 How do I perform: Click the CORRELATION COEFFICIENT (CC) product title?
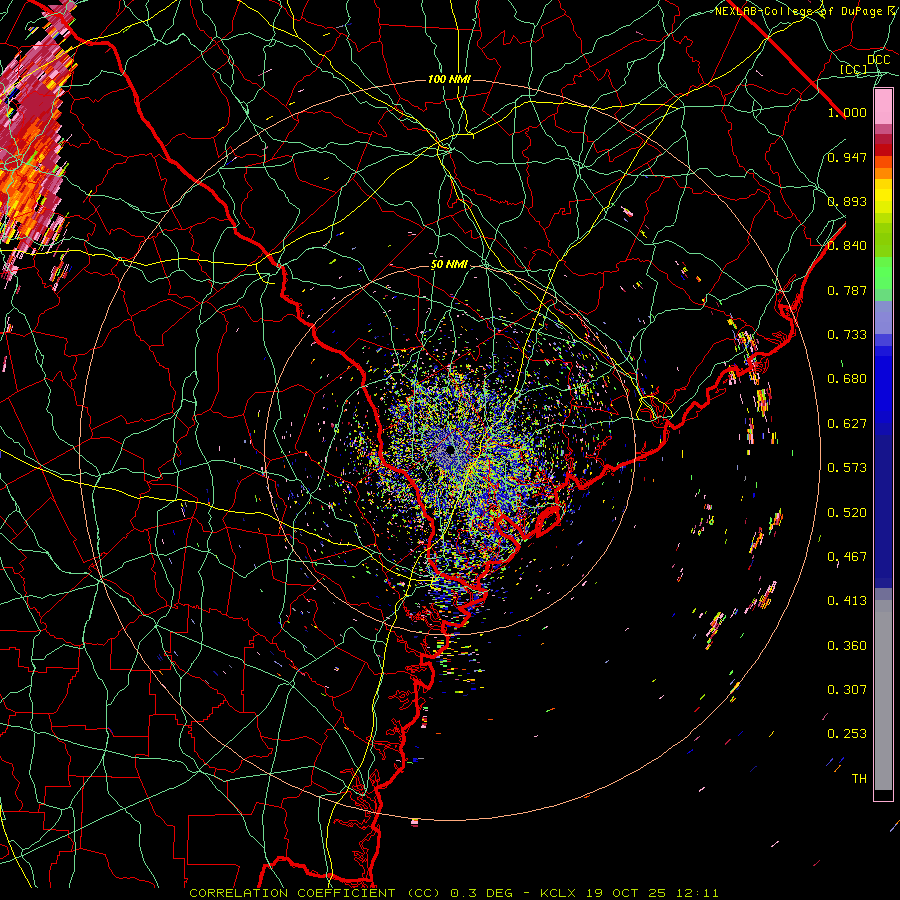tap(315, 893)
